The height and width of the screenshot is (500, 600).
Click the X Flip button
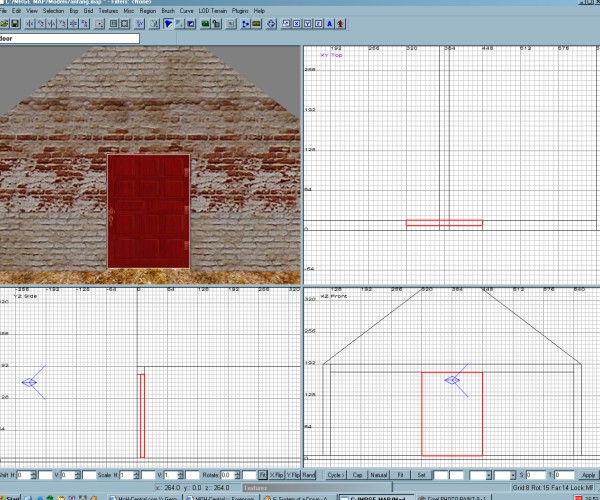point(276,475)
